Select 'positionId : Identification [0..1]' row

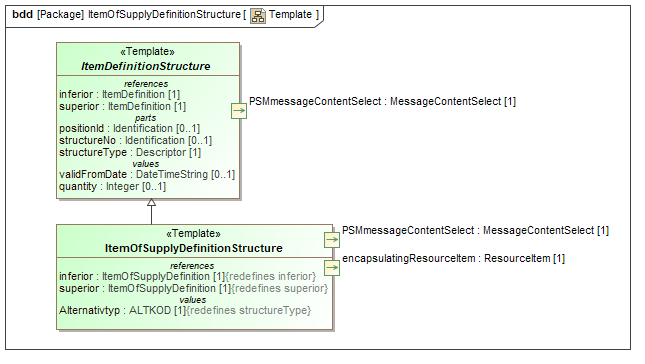pos(130,129)
